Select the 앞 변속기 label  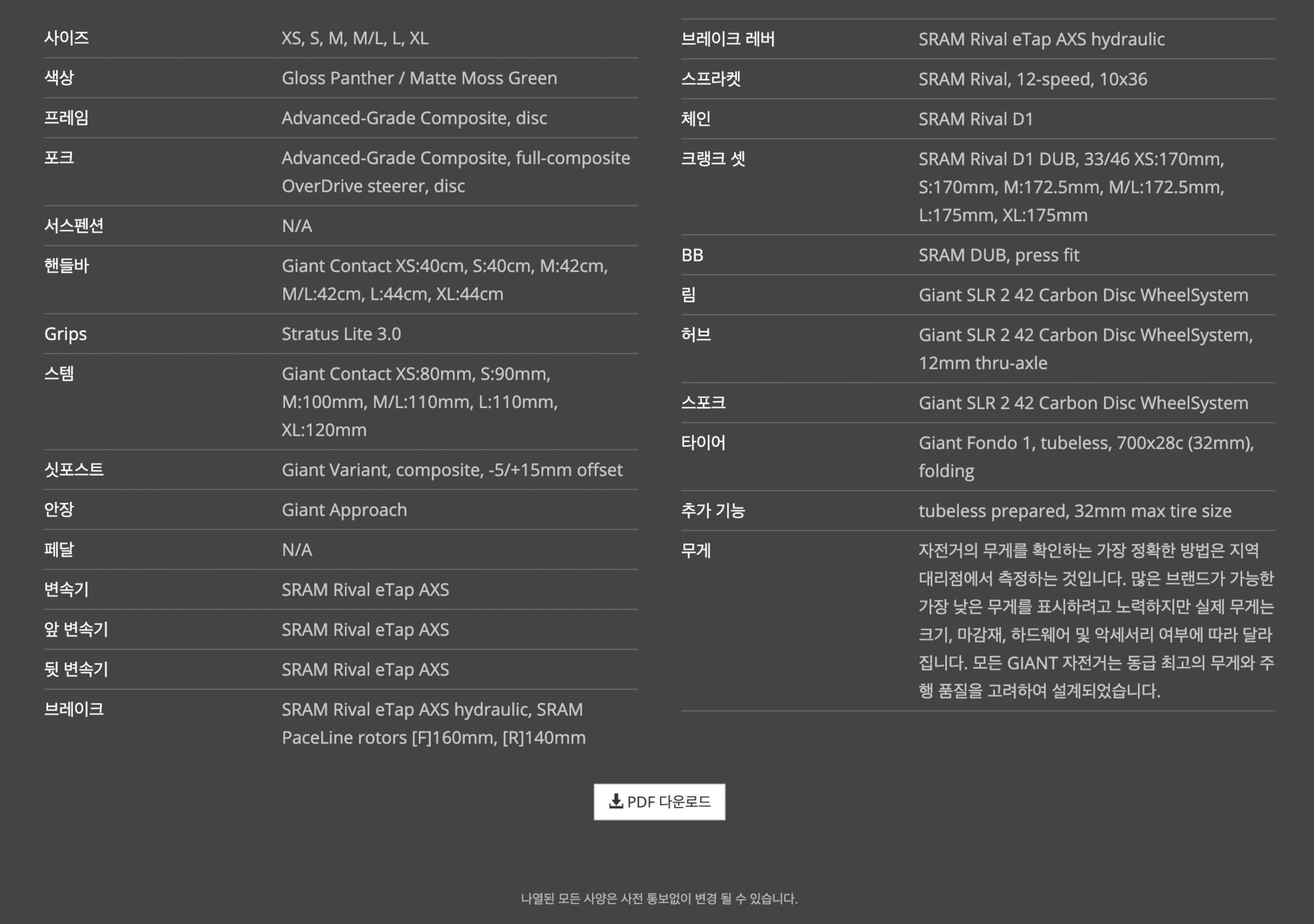(x=76, y=629)
